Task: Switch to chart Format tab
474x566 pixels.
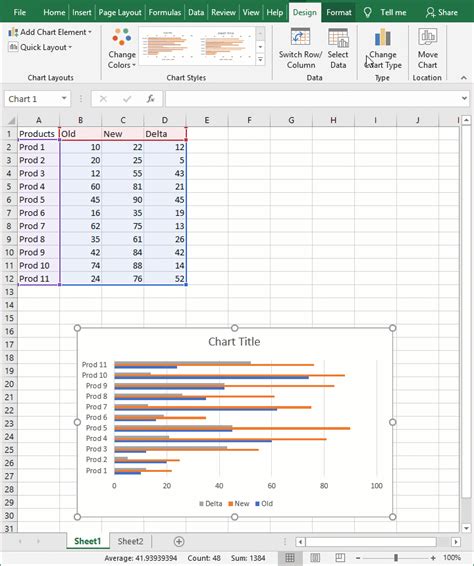Action: [x=339, y=12]
